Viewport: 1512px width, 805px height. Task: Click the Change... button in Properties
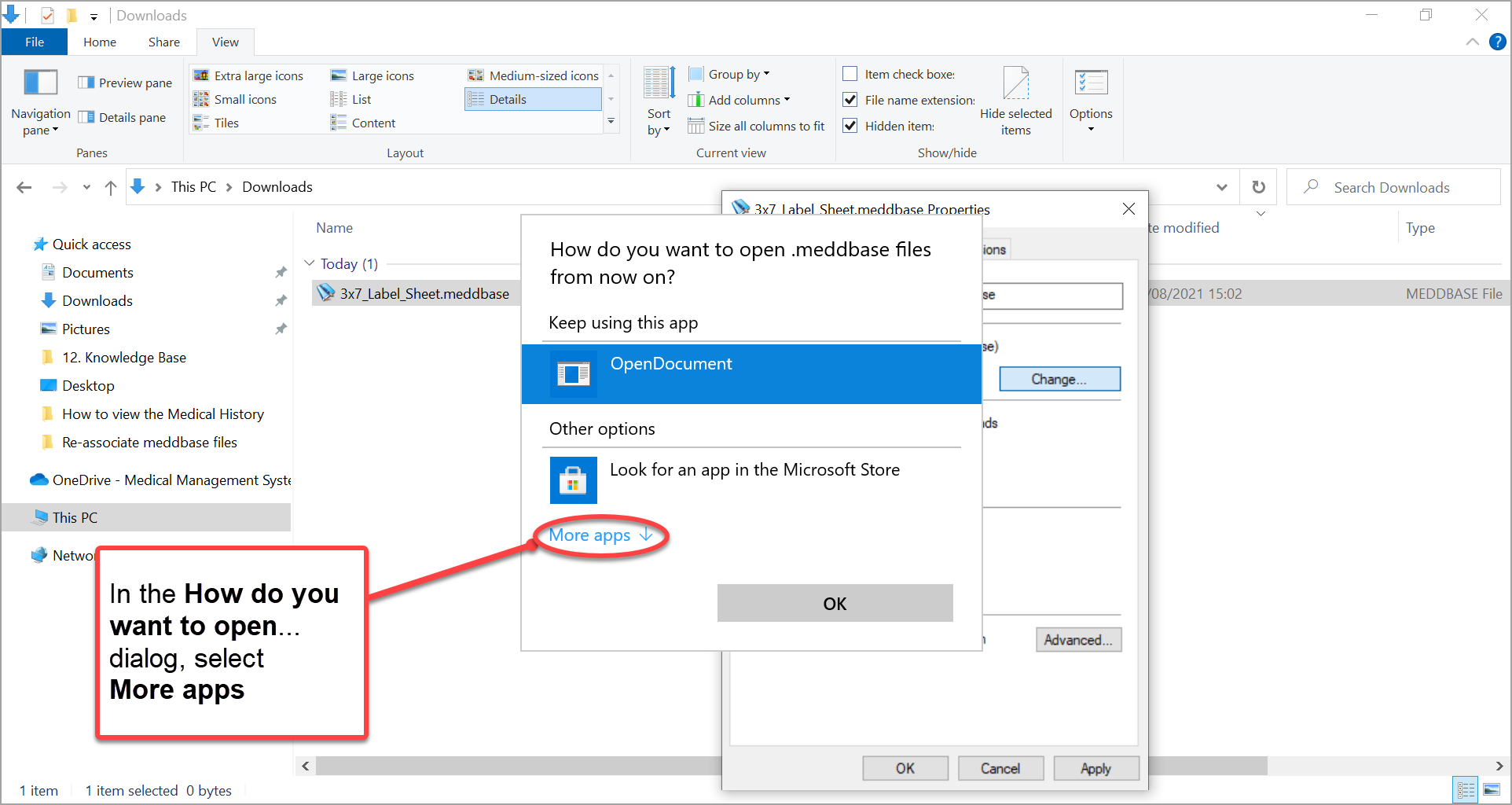(1059, 379)
